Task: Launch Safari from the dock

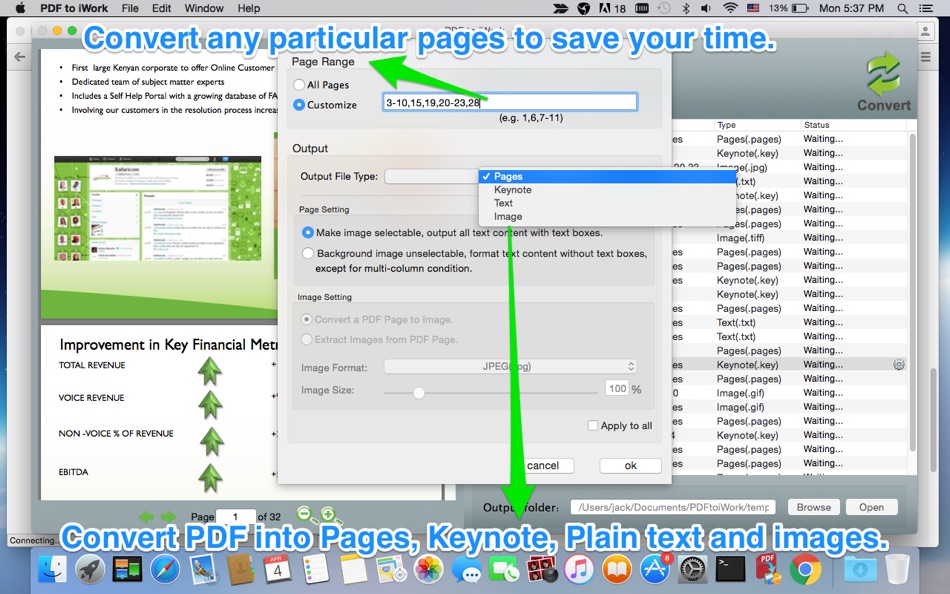Action: pyautogui.click(x=165, y=570)
